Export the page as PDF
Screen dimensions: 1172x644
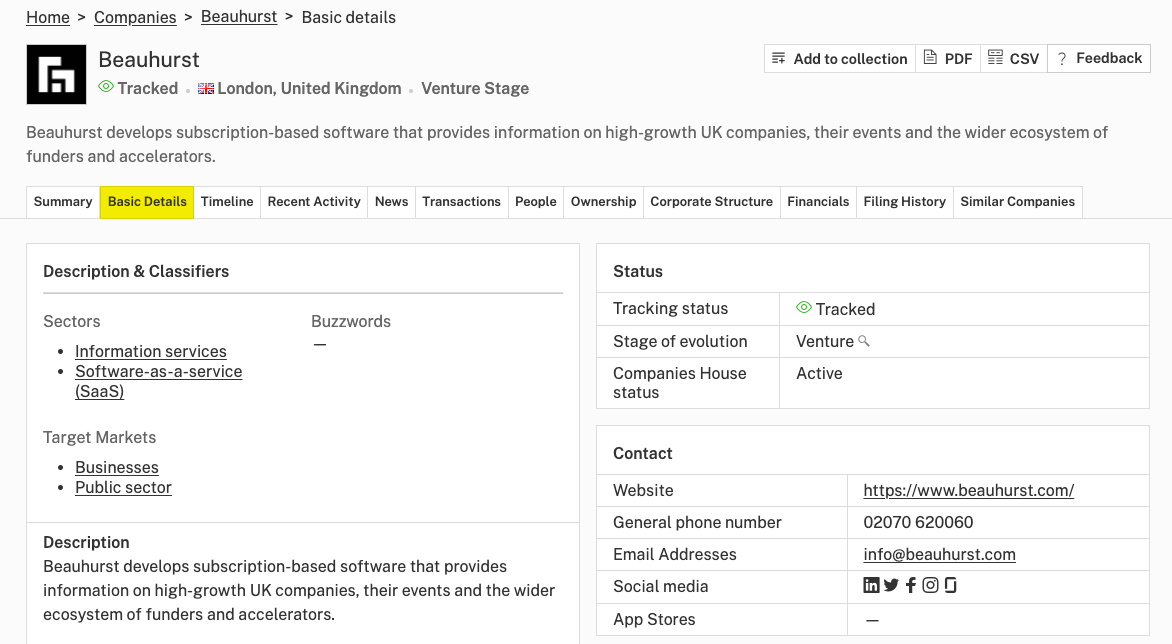coord(948,58)
